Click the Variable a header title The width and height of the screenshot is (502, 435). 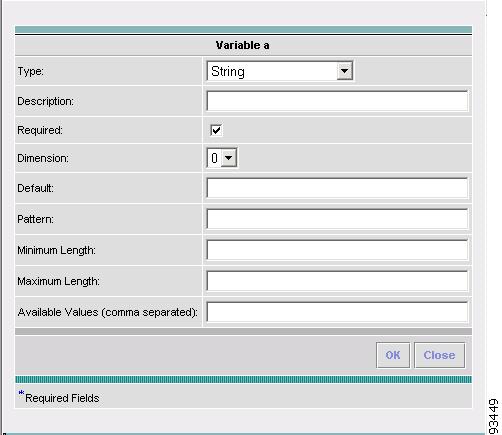[x=243, y=45]
